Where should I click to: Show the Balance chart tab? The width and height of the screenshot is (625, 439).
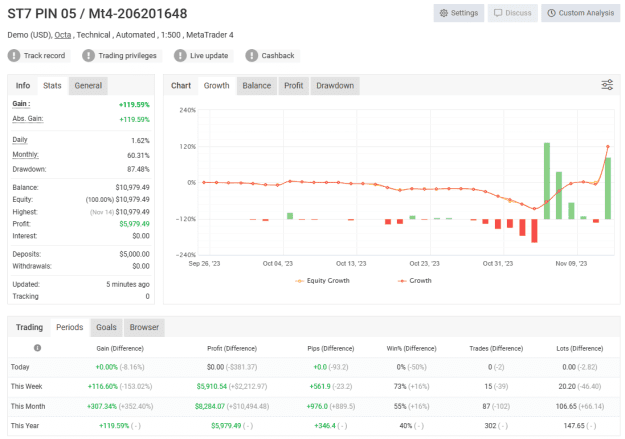click(x=257, y=86)
